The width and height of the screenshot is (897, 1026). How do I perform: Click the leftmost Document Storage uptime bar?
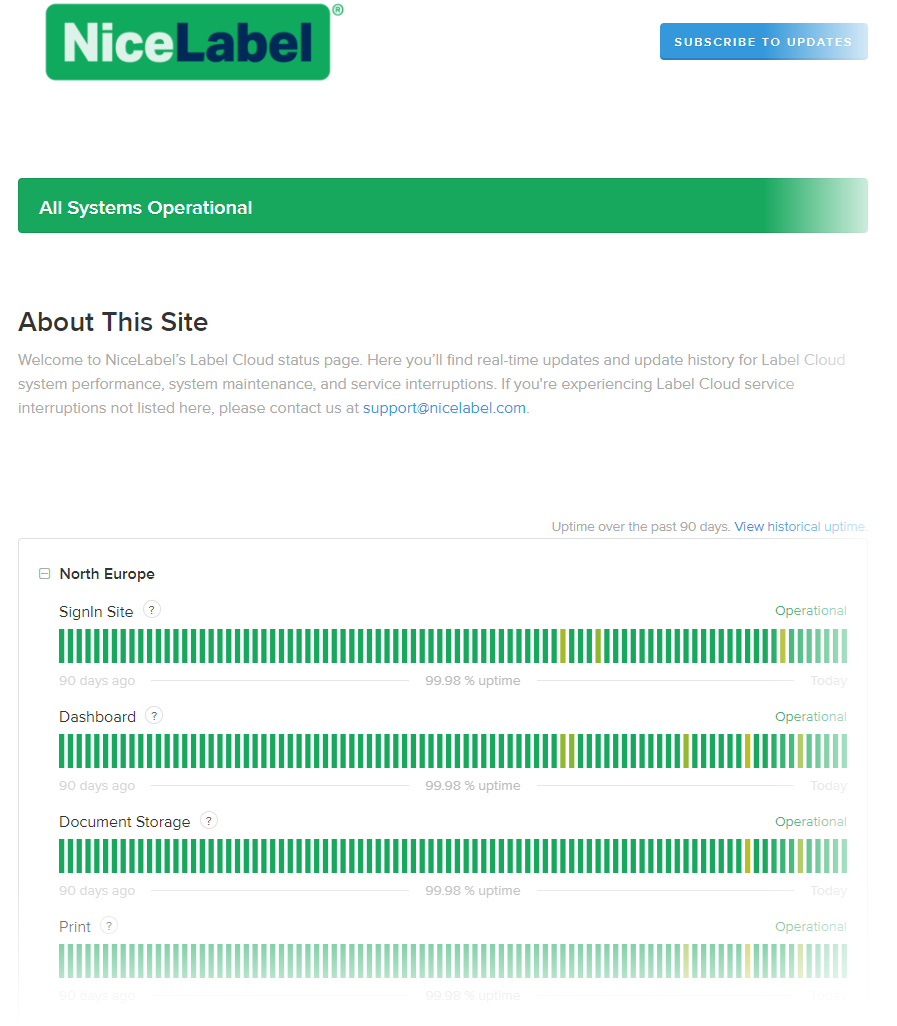tap(62, 856)
